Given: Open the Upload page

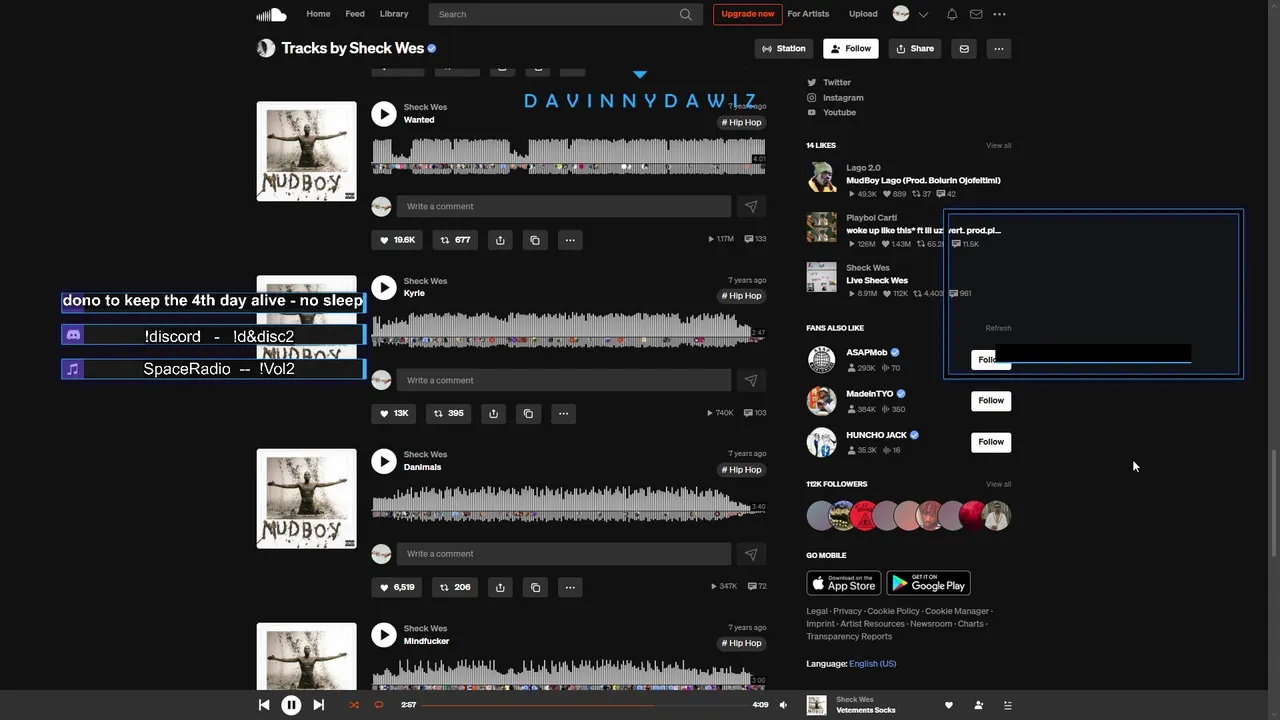Looking at the screenshot, I should click(863, 14).
